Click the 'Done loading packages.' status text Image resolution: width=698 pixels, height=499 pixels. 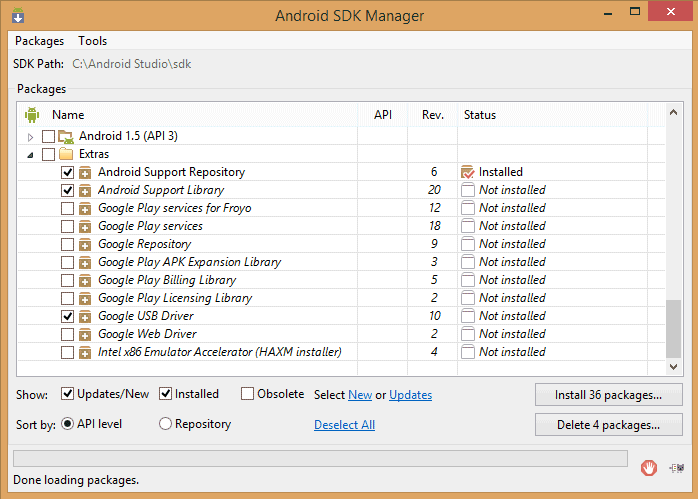(x=76, y=480)
